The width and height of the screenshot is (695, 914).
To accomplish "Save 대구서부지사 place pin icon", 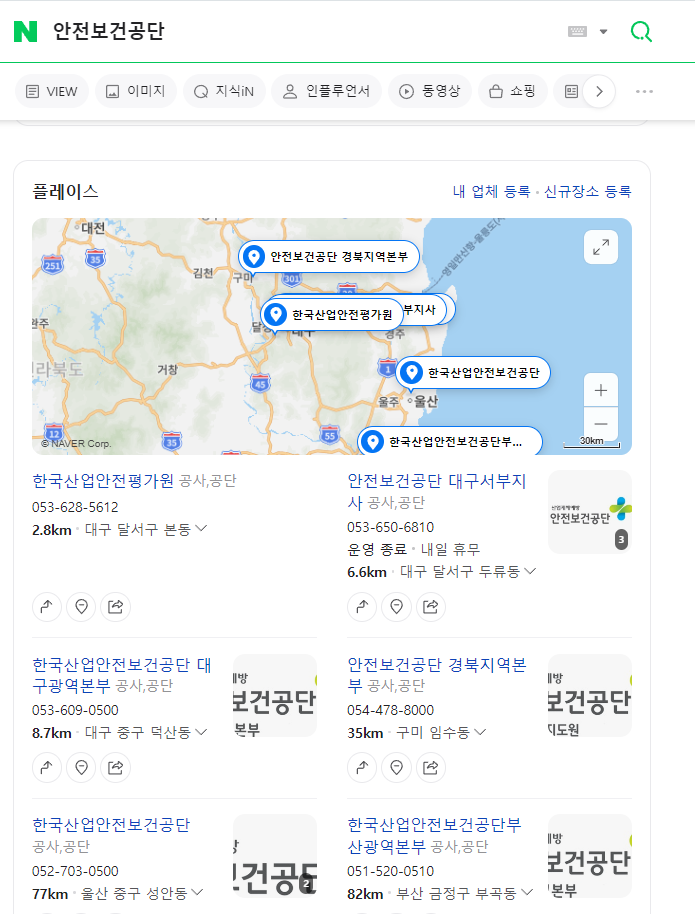I will 396,607.
